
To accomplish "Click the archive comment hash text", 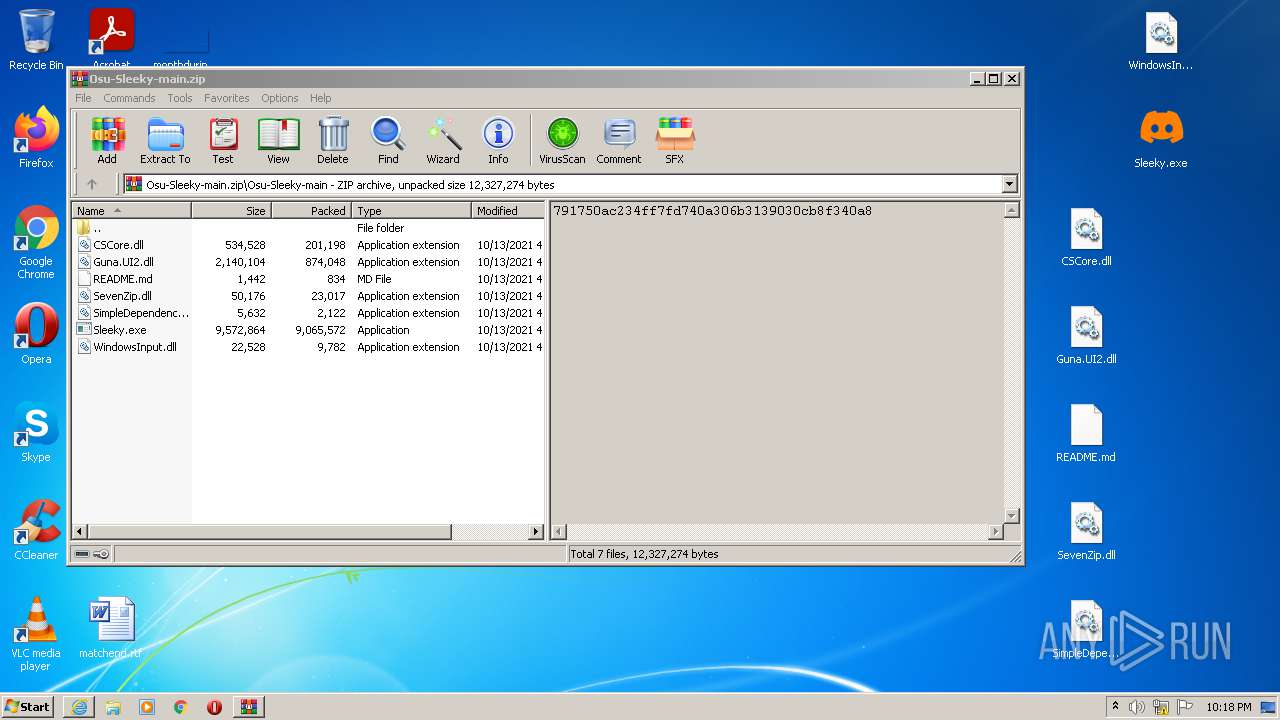I will [712, 211].
